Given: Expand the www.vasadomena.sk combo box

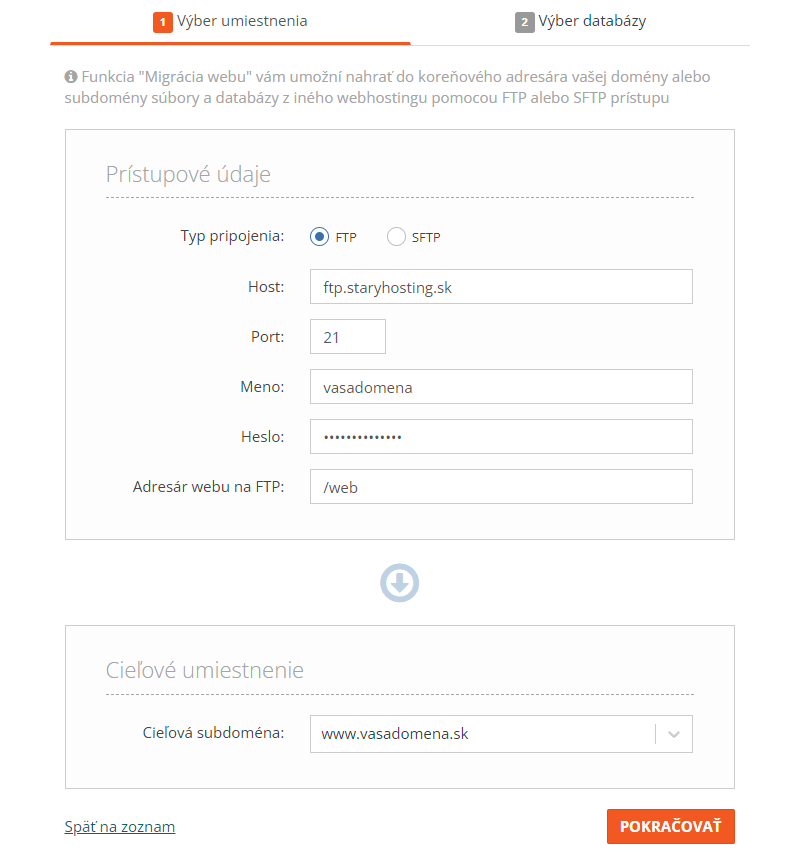Looking at the screenshot, I should click(x=501, y=734).
